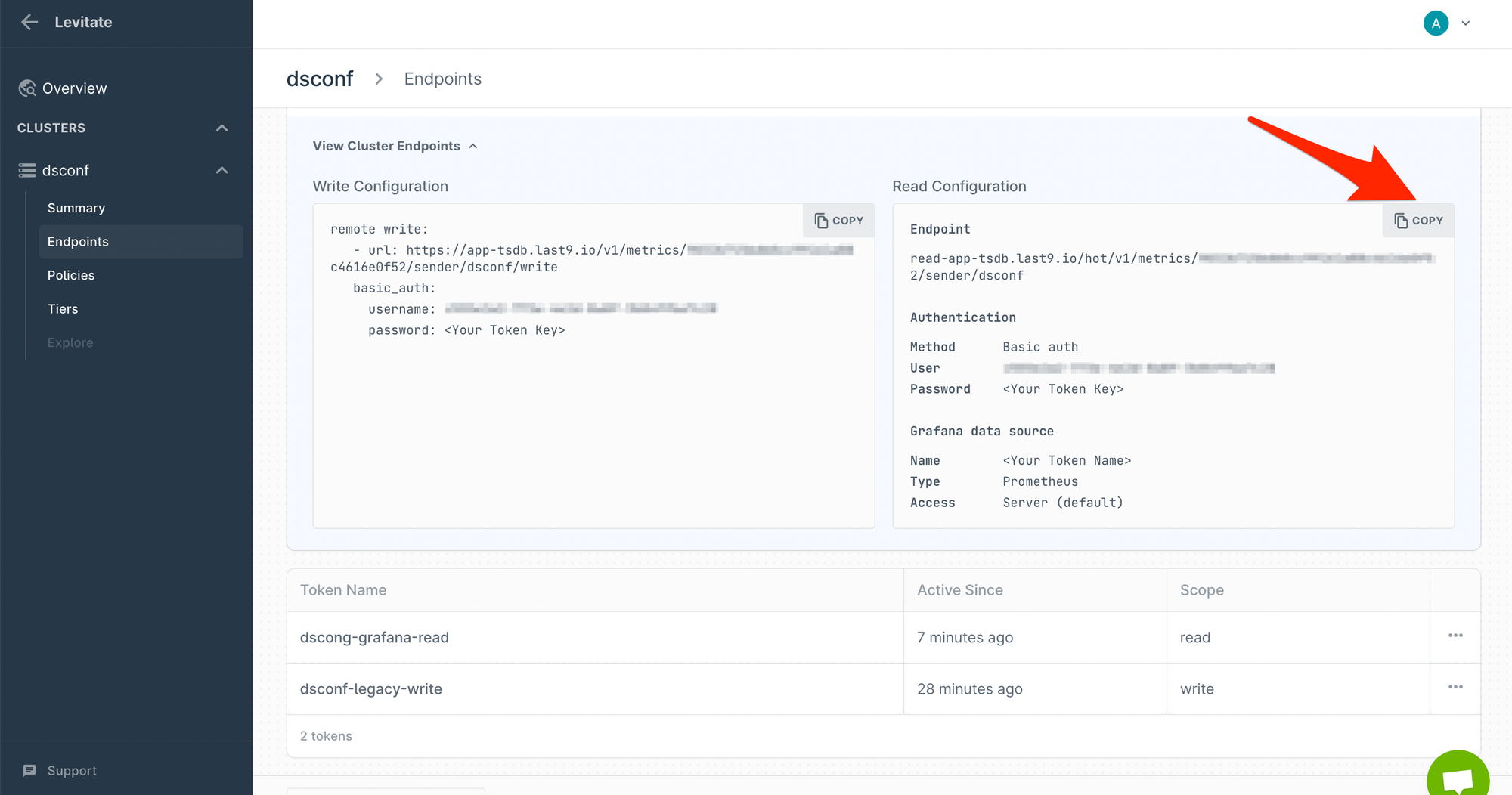Click the Endpoints breadcrumb
This screenshot has width=1512, height=795.
(x=443, y=79)
